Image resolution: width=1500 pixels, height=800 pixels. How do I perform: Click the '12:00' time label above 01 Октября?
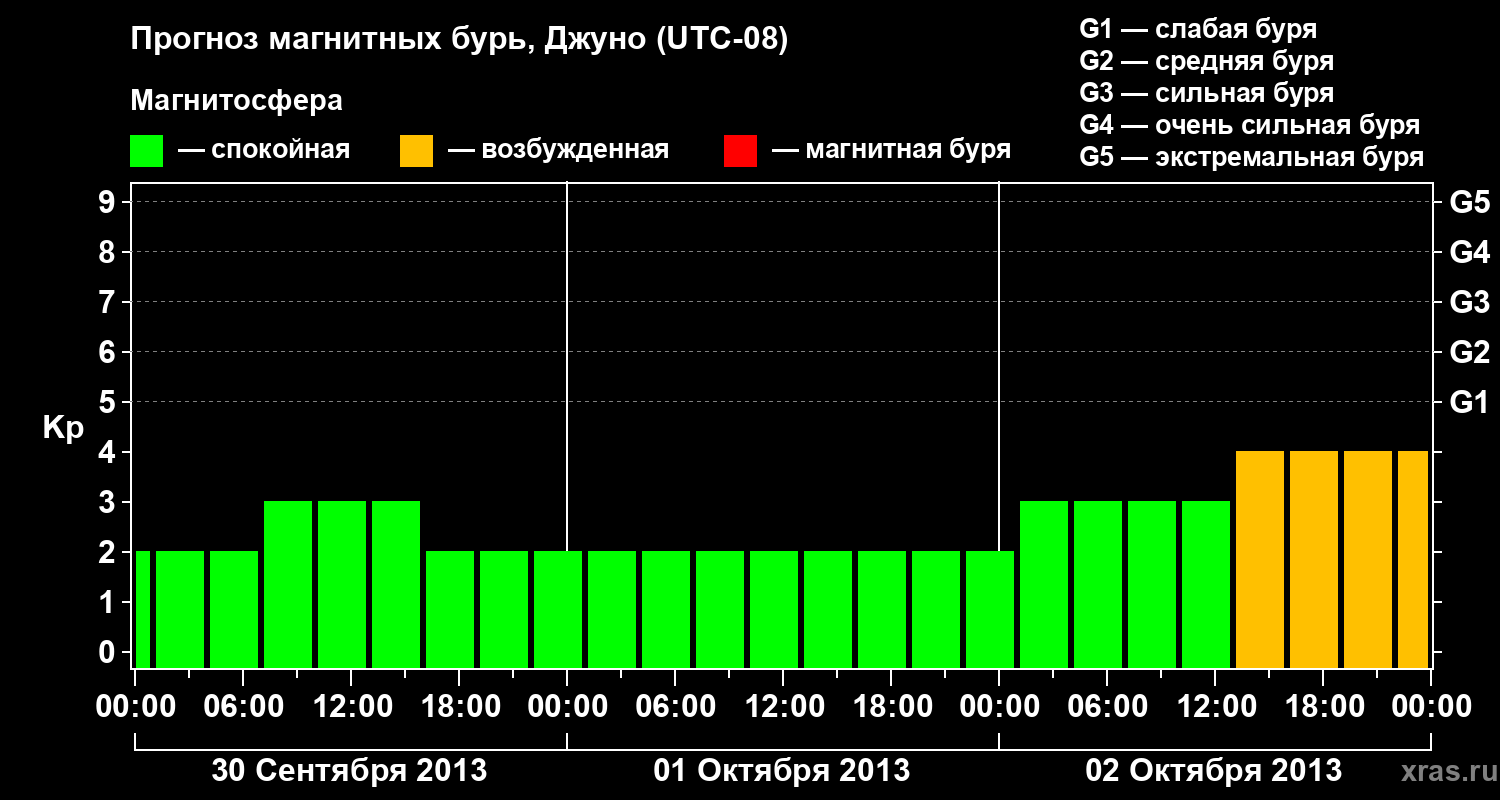pyautogui.click(x=783, y=706)
